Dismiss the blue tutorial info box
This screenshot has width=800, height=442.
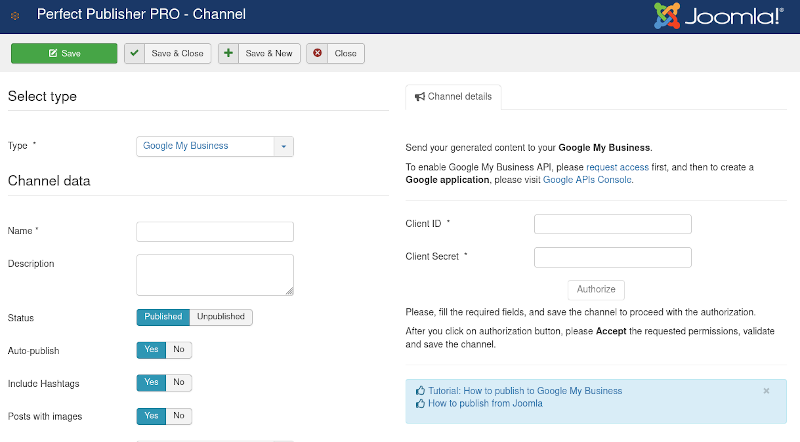coord(766,391)
